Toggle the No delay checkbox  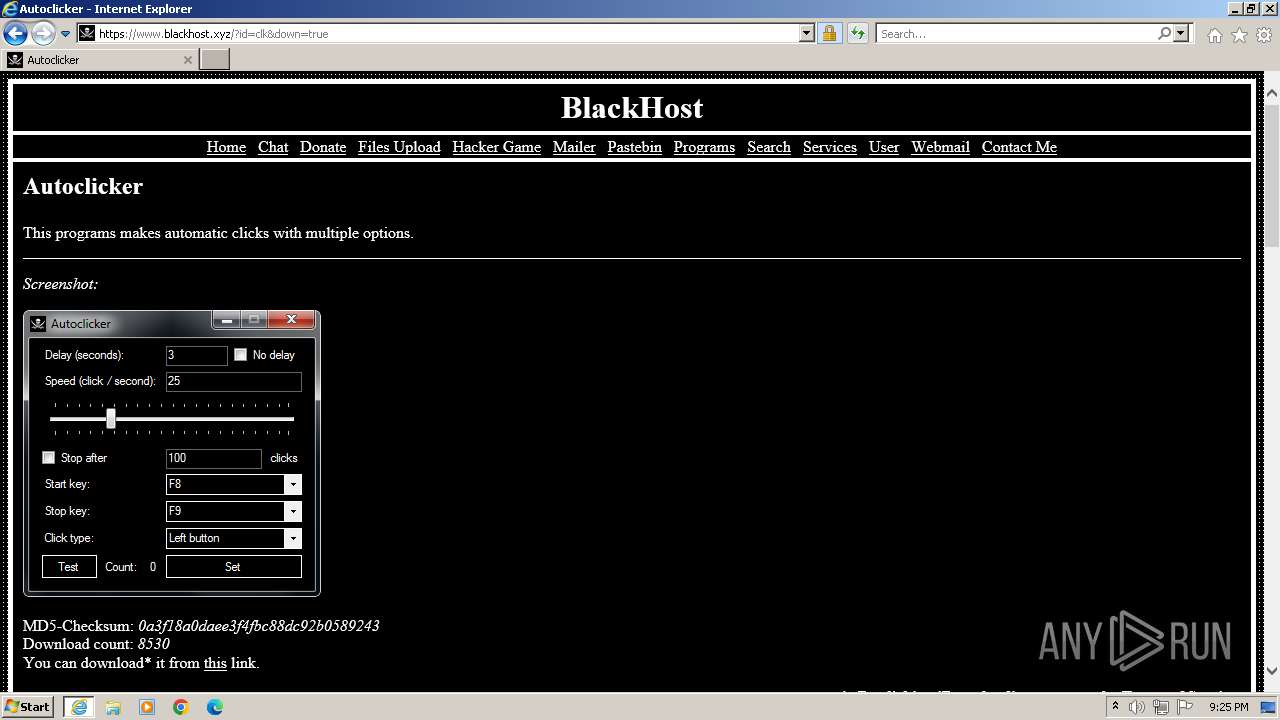click(240, 354)
